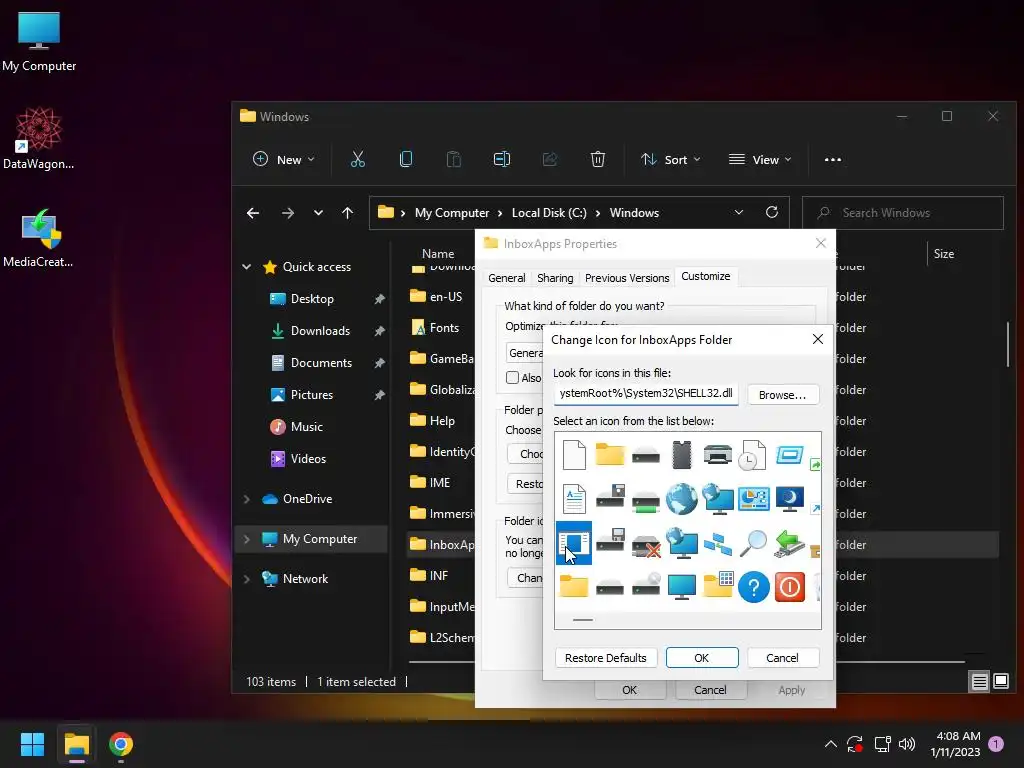This screenshot has width=1024, height=768.
Task: Click the Search Windows box
Action: tap(903, 213)
